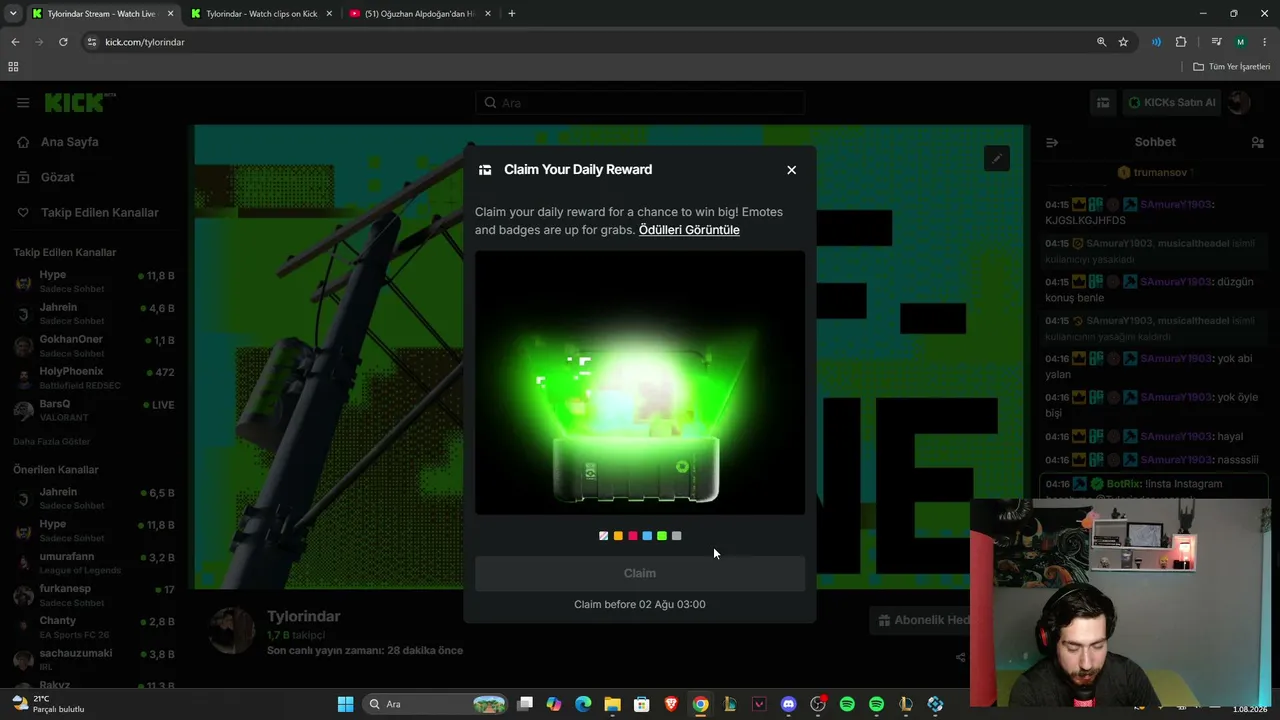Open chat users list icon

(x=1258, y=142)
